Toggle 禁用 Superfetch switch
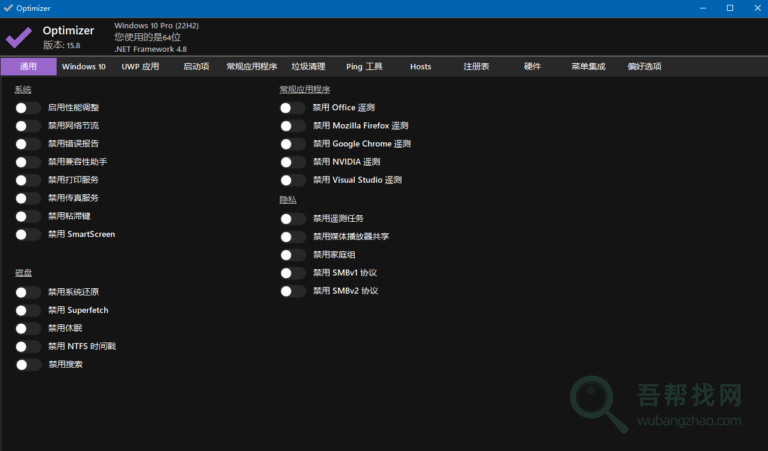 click(29, 311)
